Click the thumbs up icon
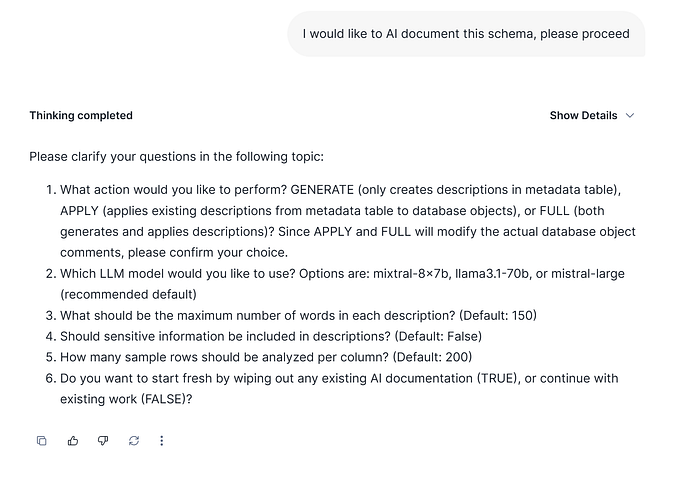 pos(73,441)
